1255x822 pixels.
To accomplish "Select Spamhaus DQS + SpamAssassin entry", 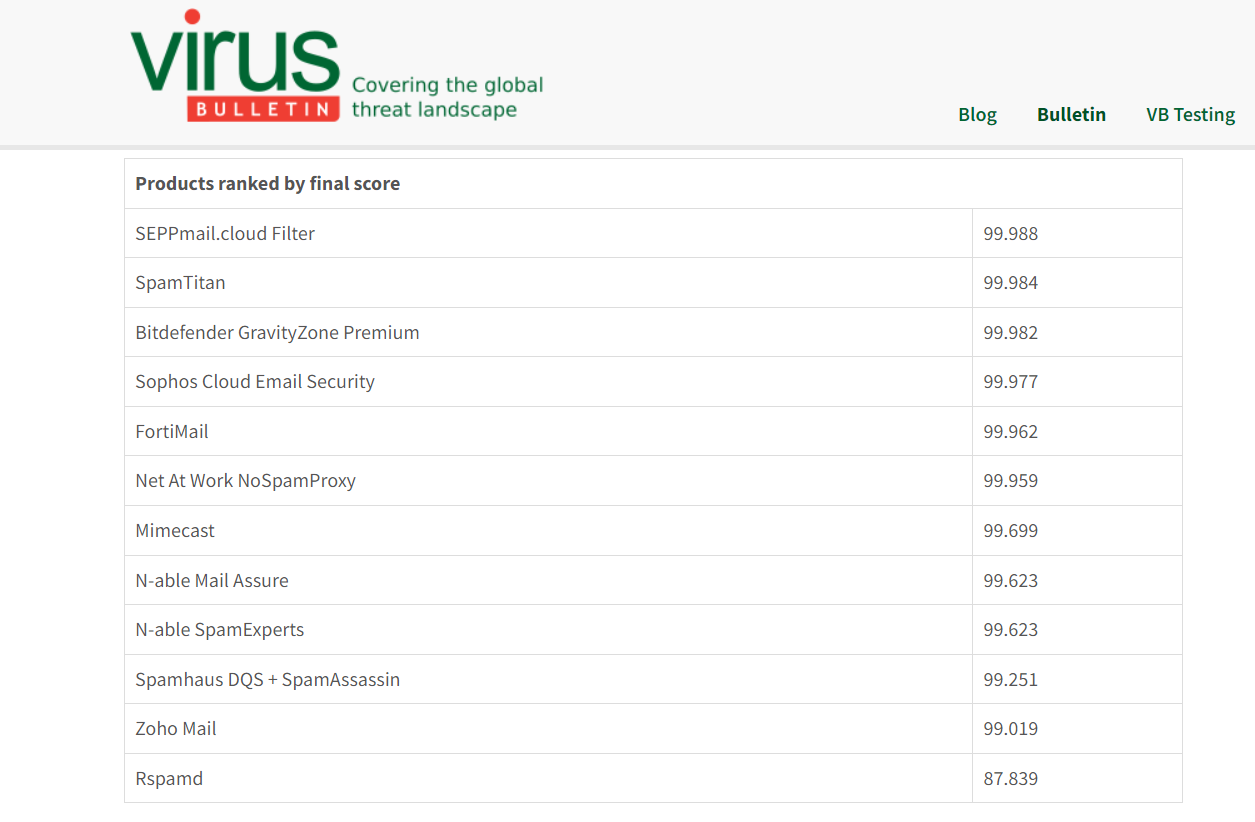I will pos(267,680).
